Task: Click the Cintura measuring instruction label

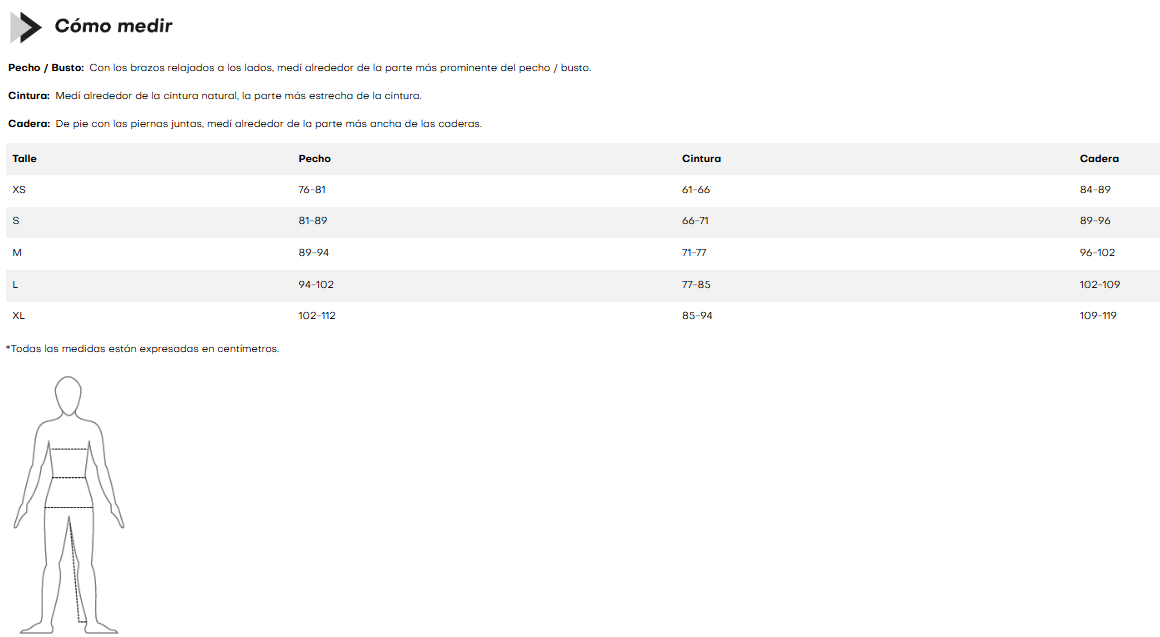Action: pyautogui.click(x=29, y=96)
